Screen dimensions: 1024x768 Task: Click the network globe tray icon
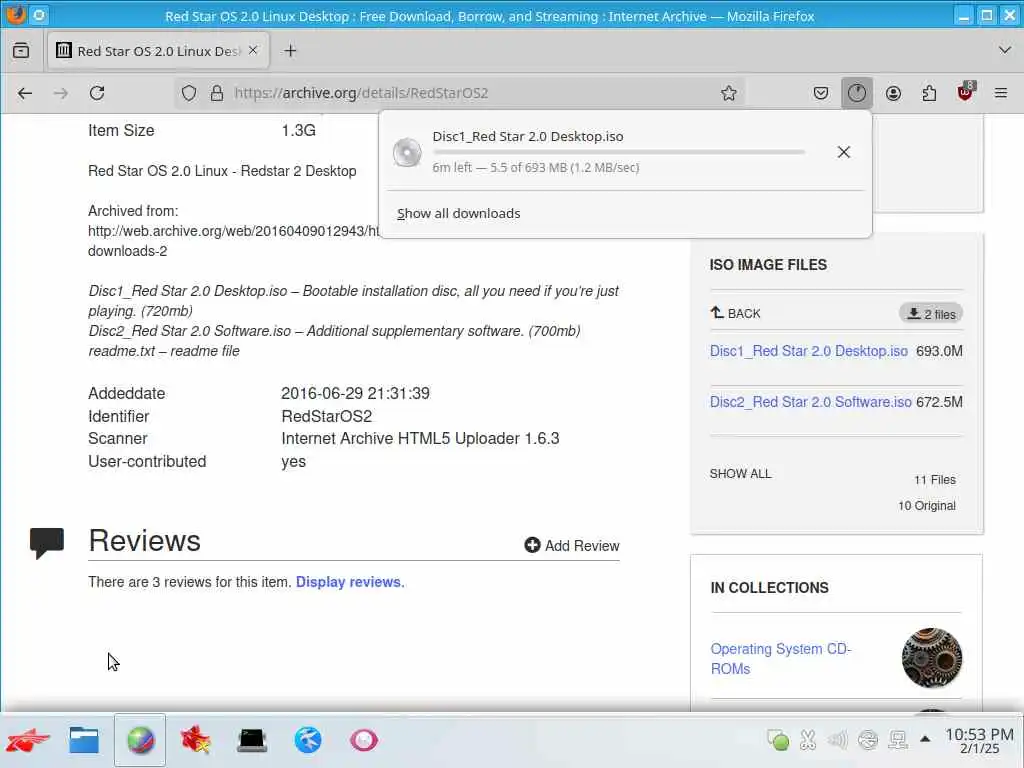coord(868,740)
